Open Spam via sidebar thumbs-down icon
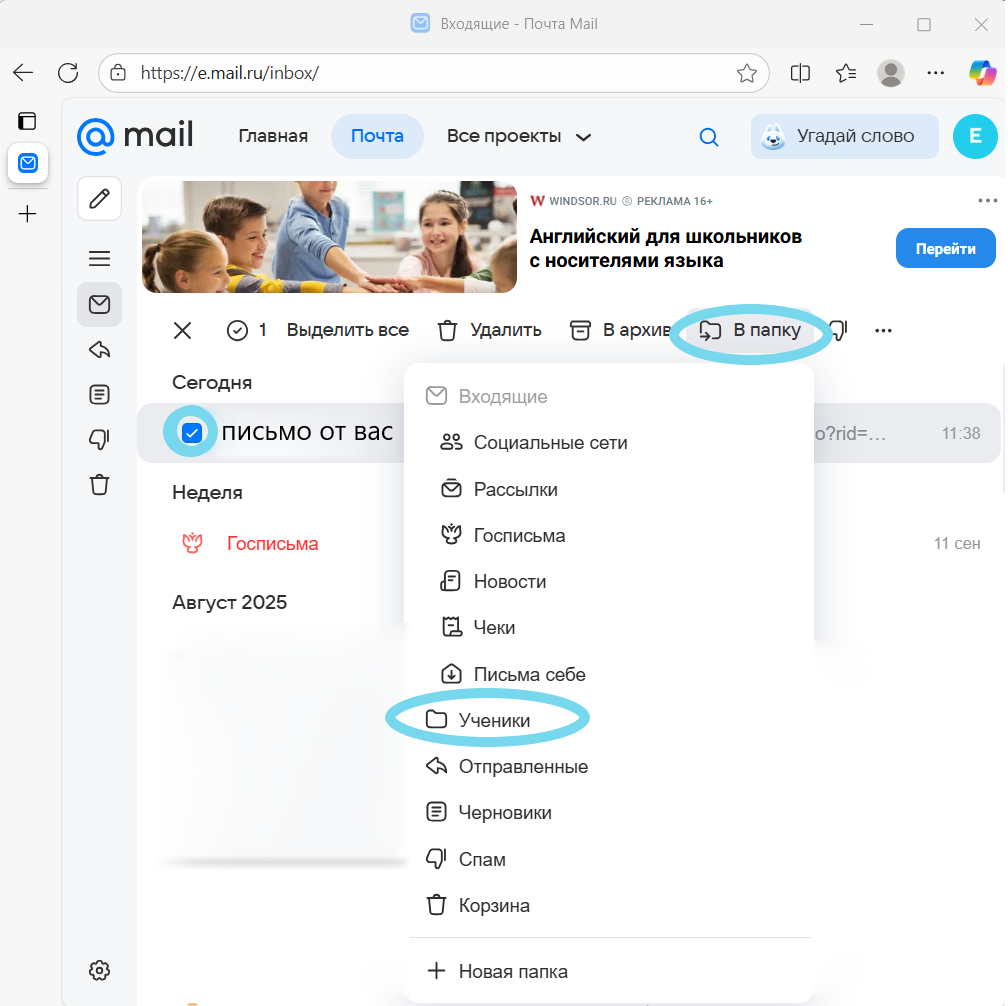Viewport: 1008px width, 1006px height. [x=99, y=439]
